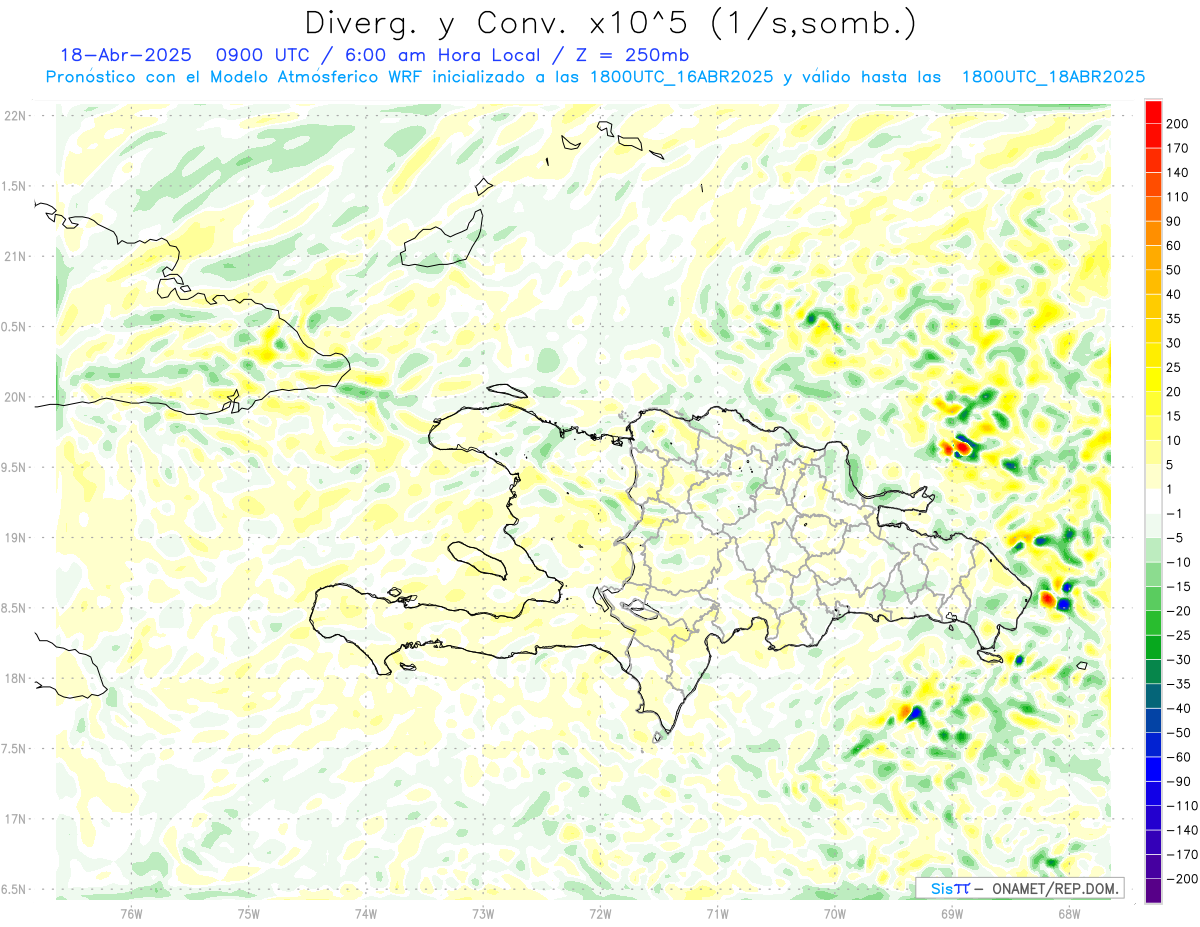Click the latitude label '18N'
Viewport: 1200px width, 927px height.
[16, 678]
